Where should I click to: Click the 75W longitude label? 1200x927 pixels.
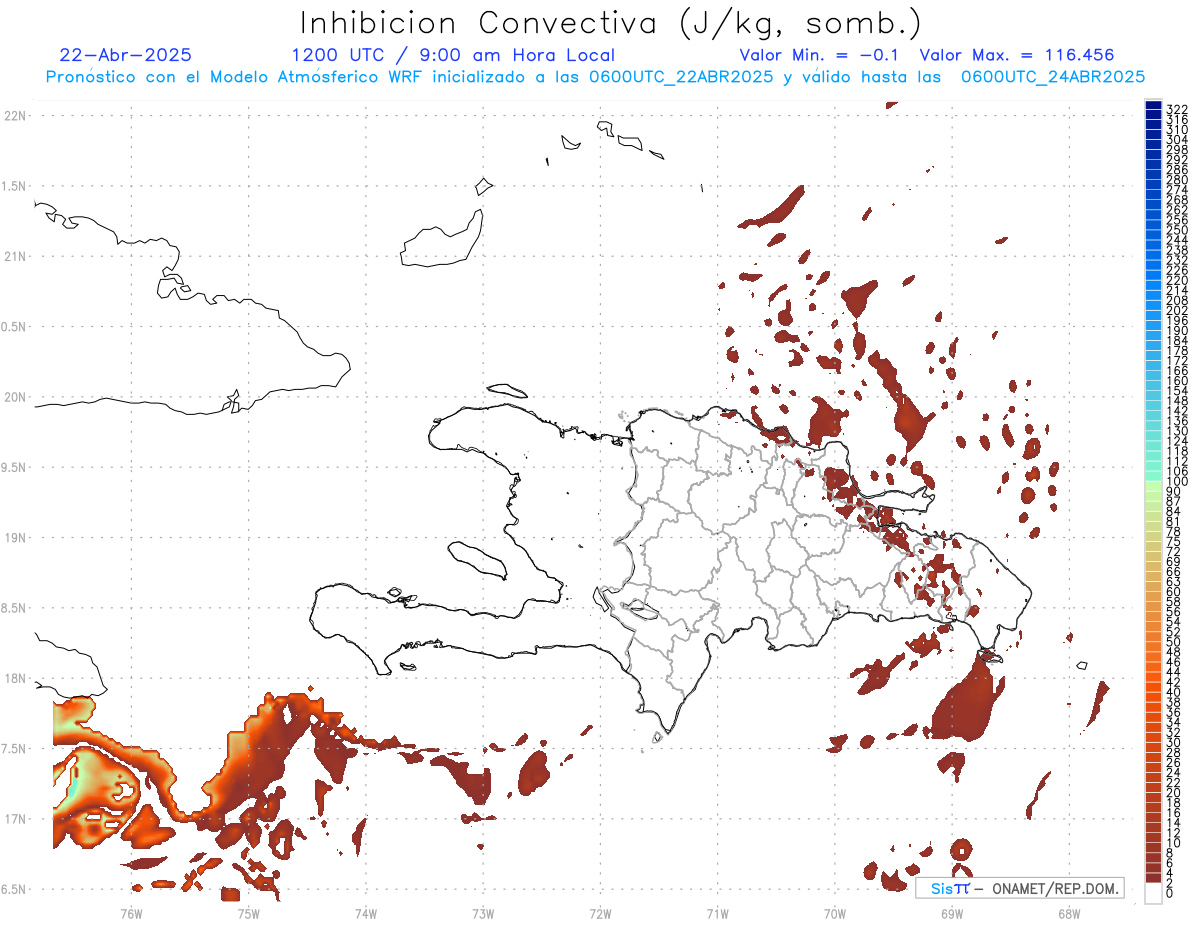pos(248,913)
